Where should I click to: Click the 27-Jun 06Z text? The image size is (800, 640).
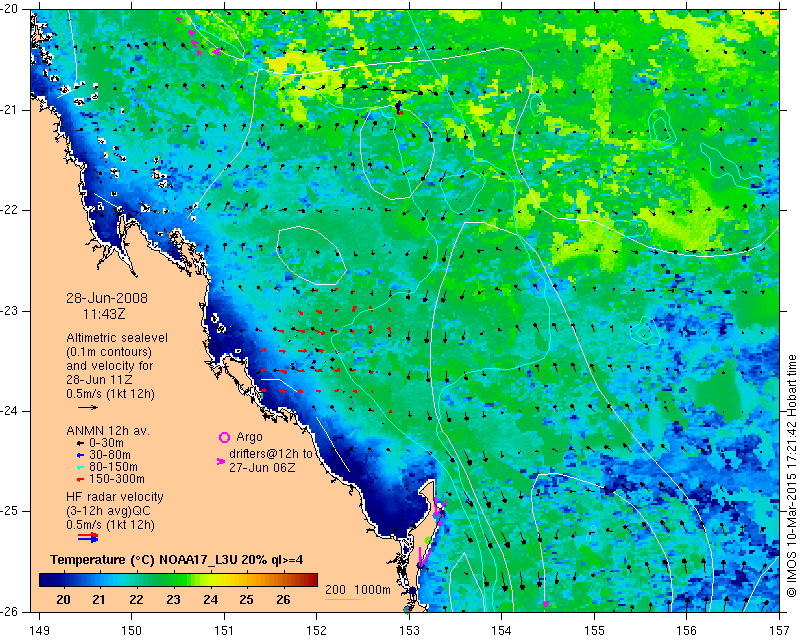coord(262,467)
